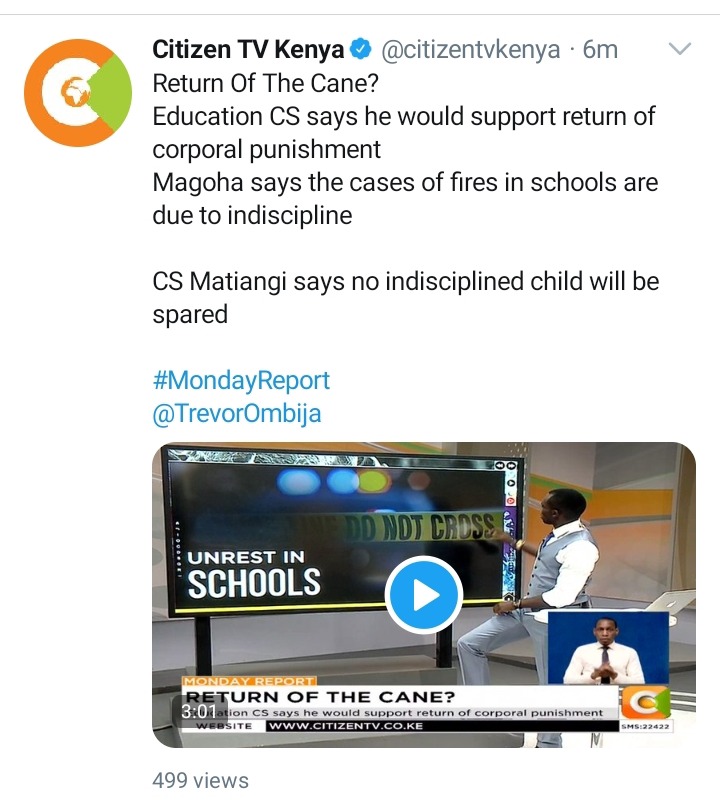Open the Citizen TV Kenya profile picture
This screenshot has width=720, height=803.
click(x=78, y=93)
